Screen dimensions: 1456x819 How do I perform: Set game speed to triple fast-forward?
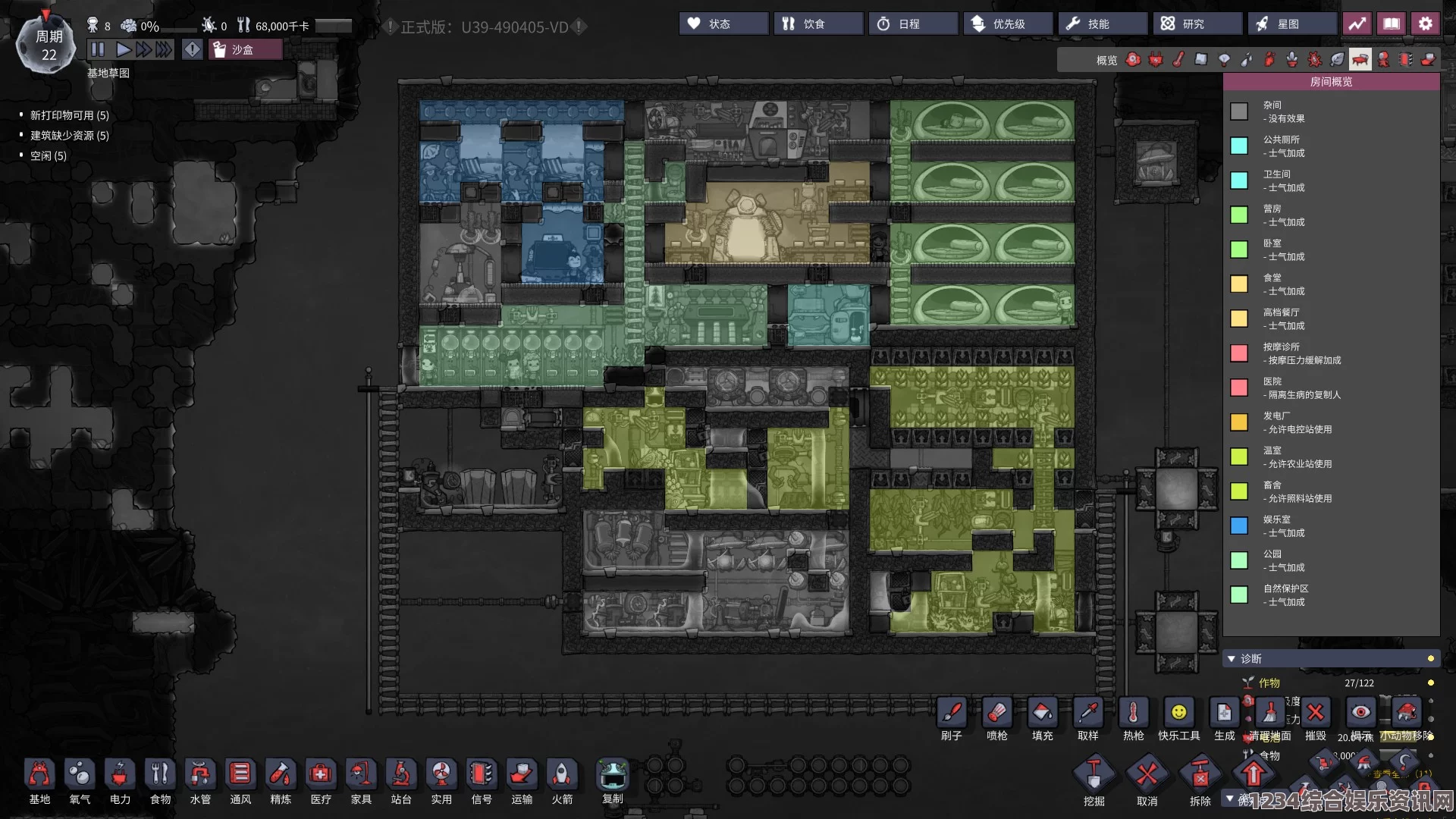pyautogui.click(x=164, y=50)
